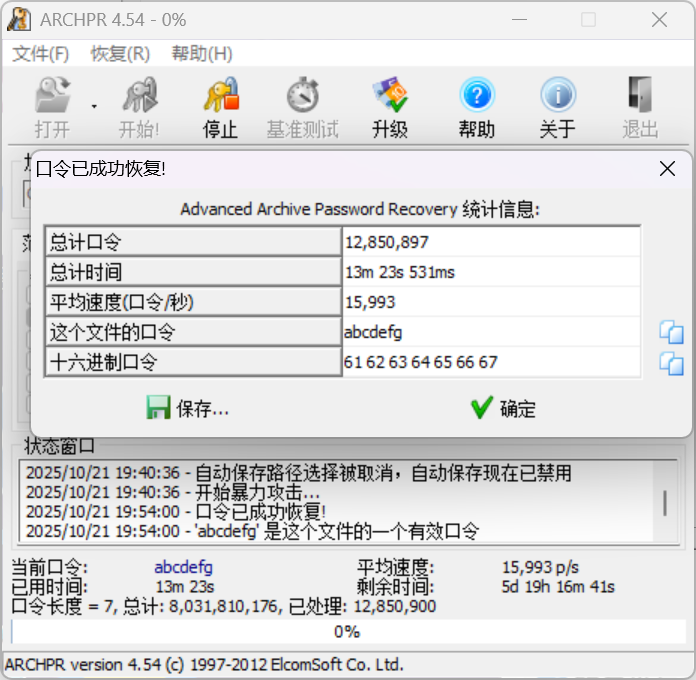Click the 十六进制口令 row header

point(194,362)
